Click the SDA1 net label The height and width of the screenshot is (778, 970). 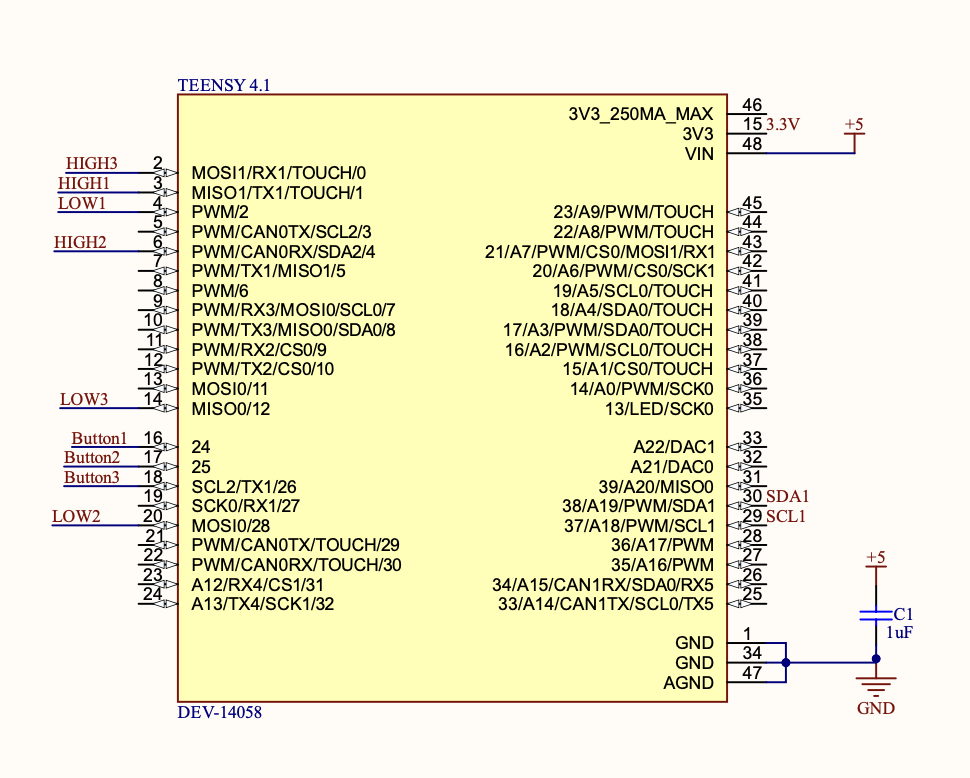point(788,497)
